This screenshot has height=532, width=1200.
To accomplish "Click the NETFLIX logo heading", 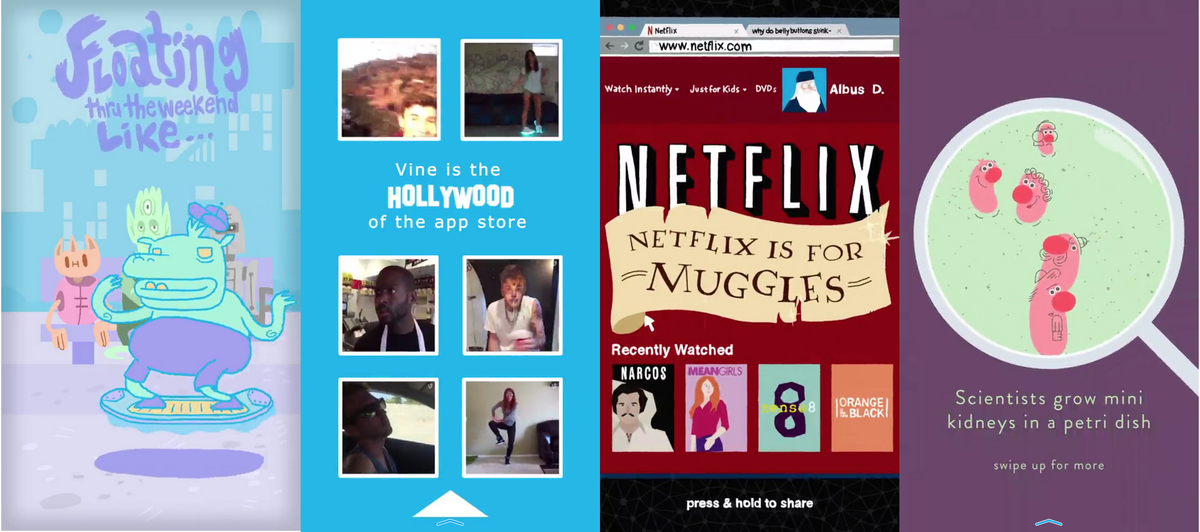I will click(750, 183).
